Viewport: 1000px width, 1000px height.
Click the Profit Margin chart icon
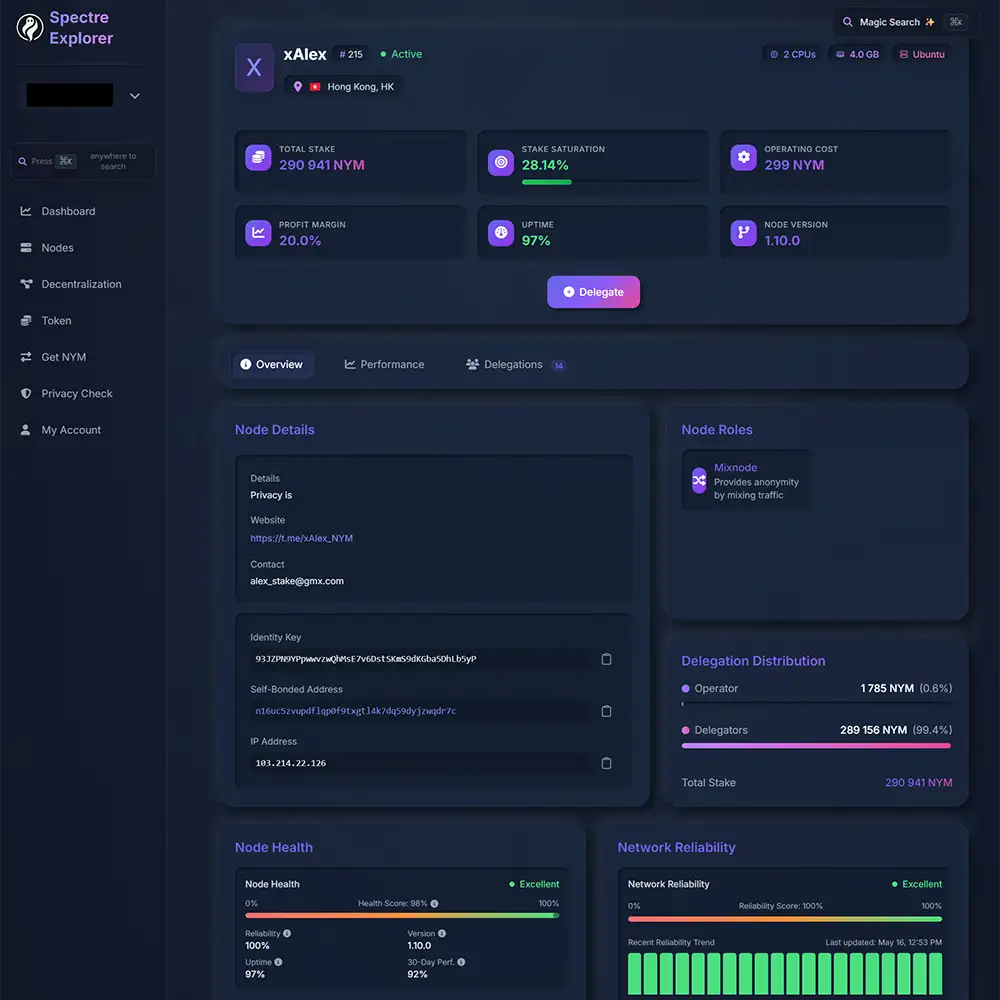click(x=258, y=233)
